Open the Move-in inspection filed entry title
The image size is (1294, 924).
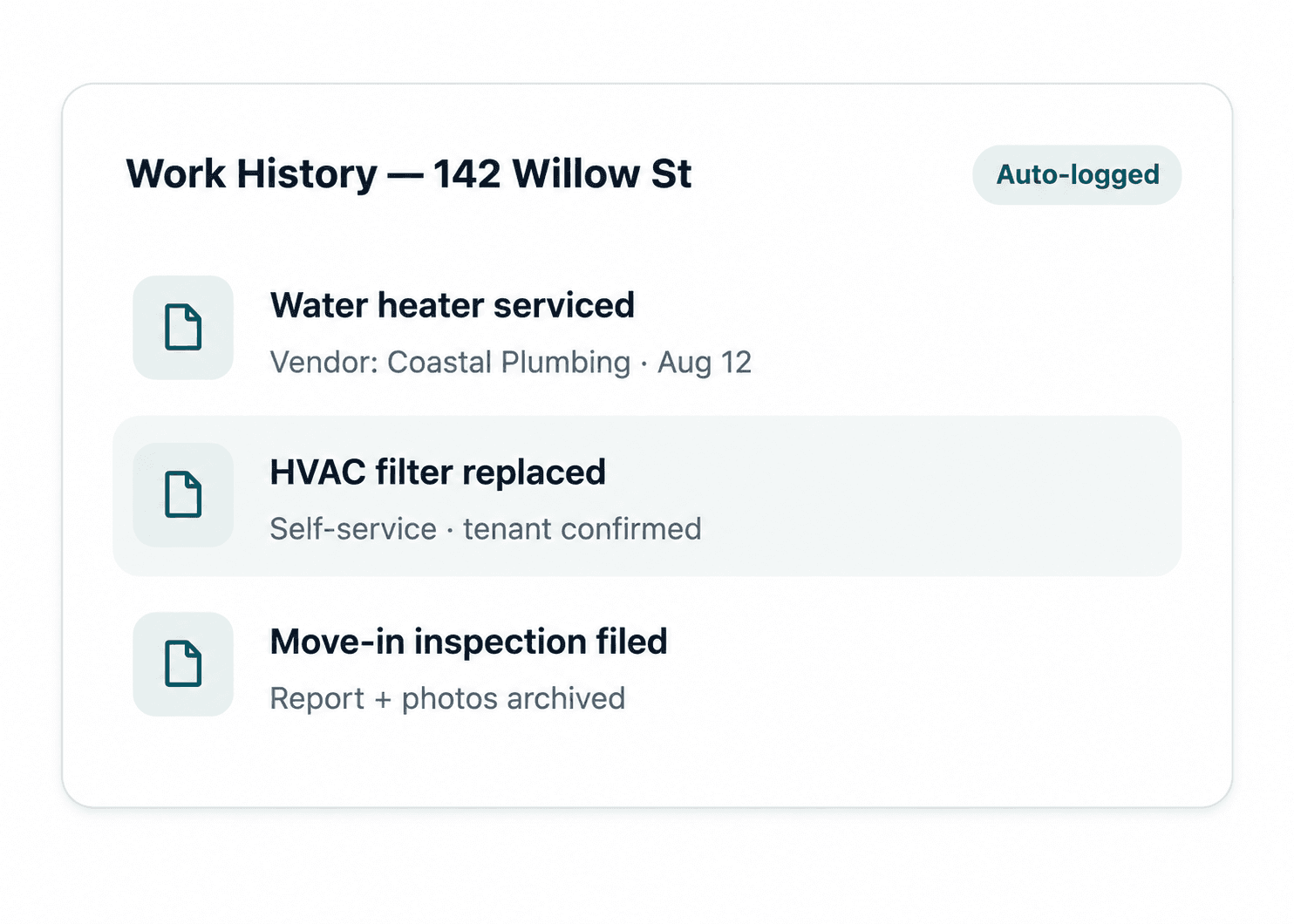pyautogui.click(x=469, y=642)
